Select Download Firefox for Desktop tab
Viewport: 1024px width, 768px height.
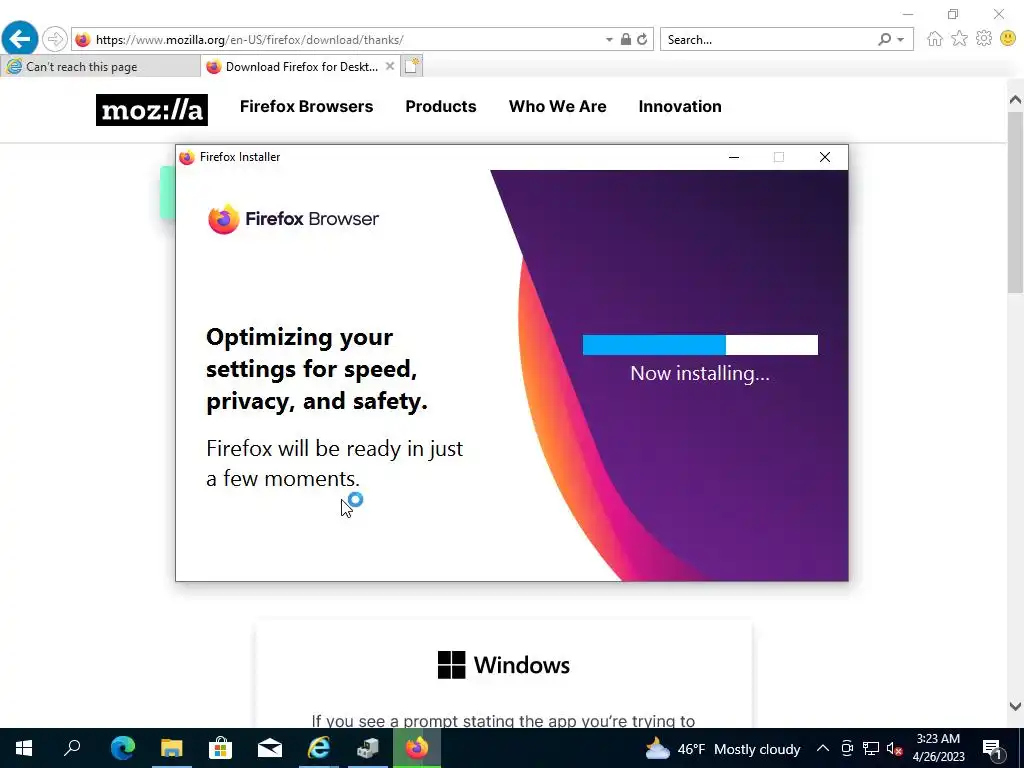tap(299, 67)
